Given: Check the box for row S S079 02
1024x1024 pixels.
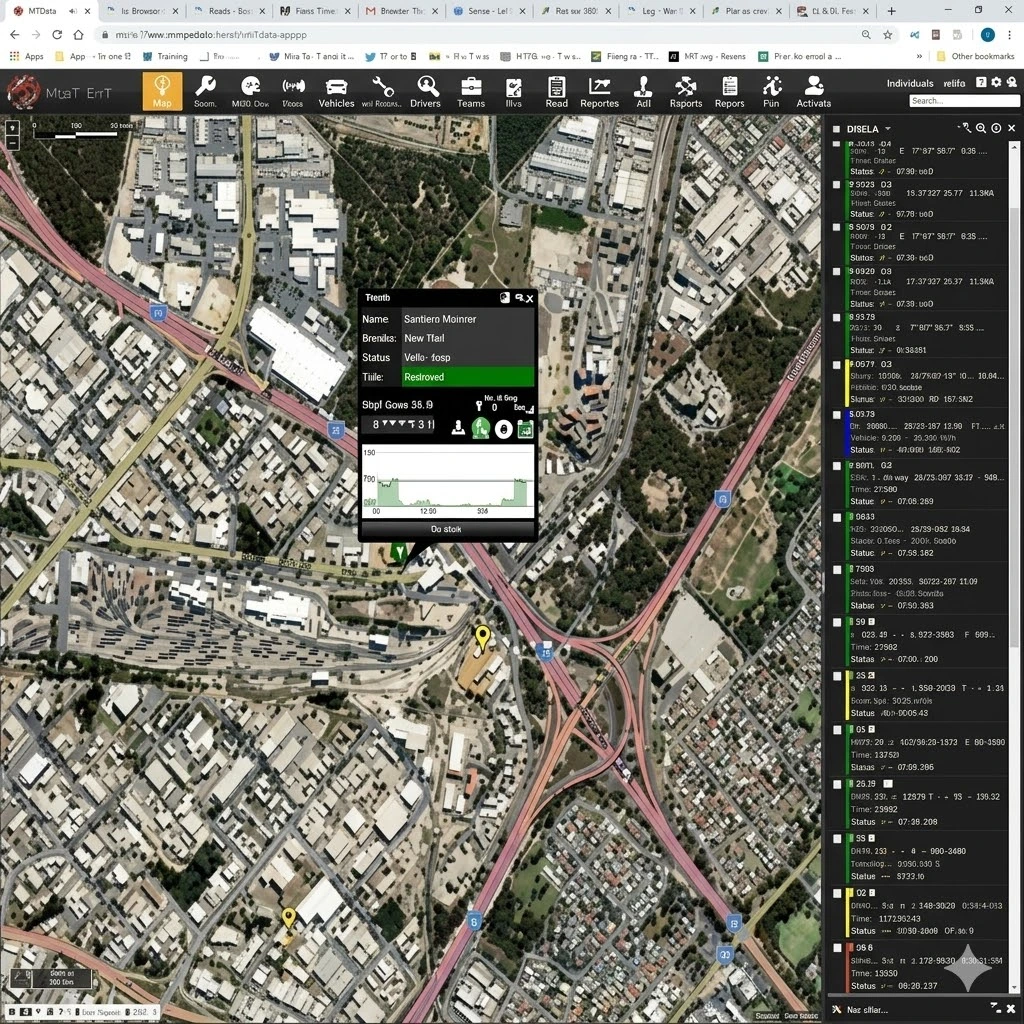Looking at the screenshot, I should 836,227.
